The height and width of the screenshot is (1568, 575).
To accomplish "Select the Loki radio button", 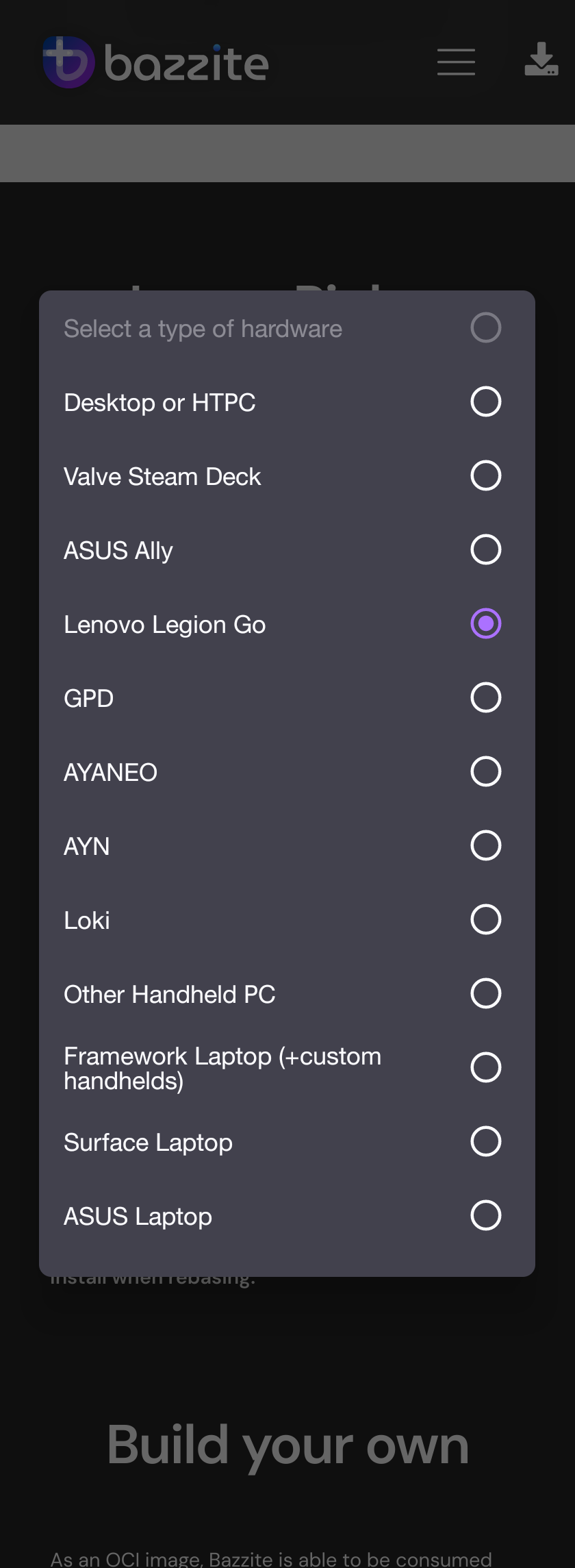I will point(485,919).
